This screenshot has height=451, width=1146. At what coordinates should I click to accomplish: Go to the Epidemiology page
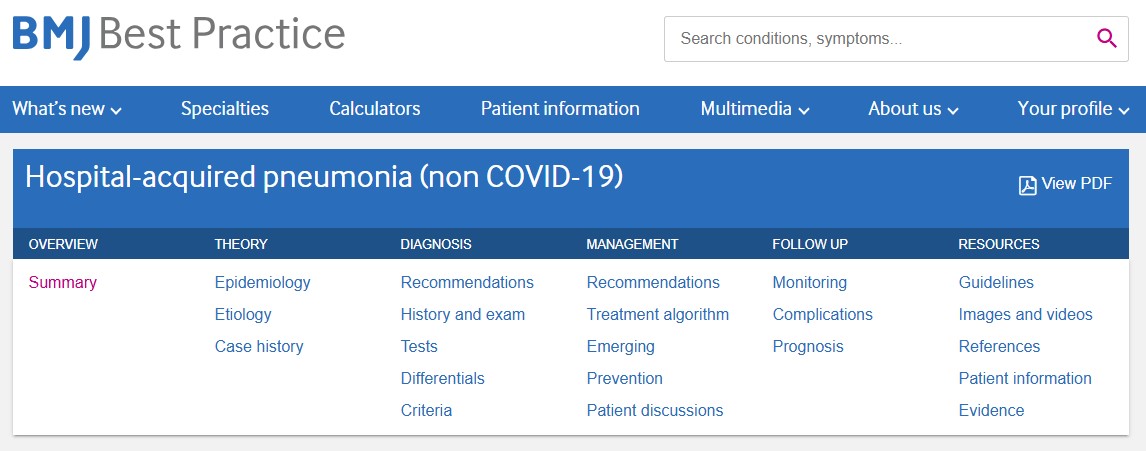263,282
